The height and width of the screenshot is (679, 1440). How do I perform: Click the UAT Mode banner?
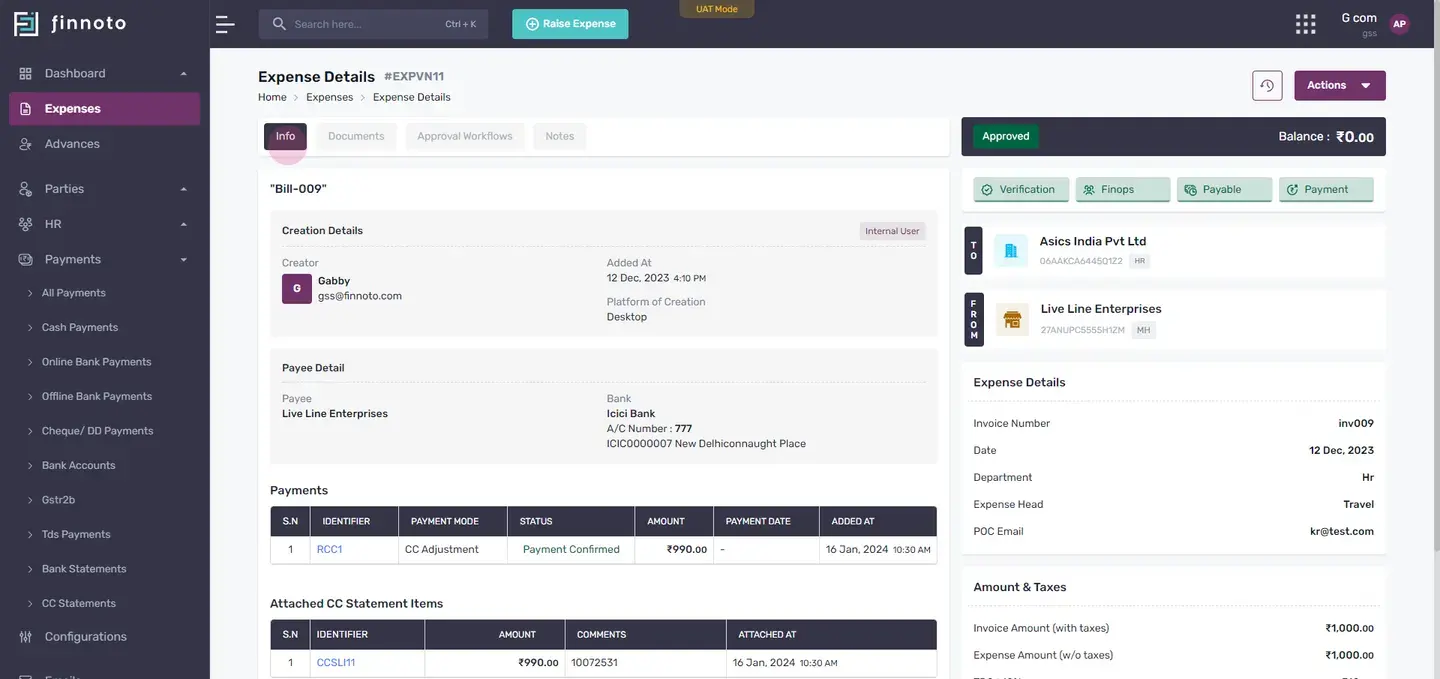point(717,9)
